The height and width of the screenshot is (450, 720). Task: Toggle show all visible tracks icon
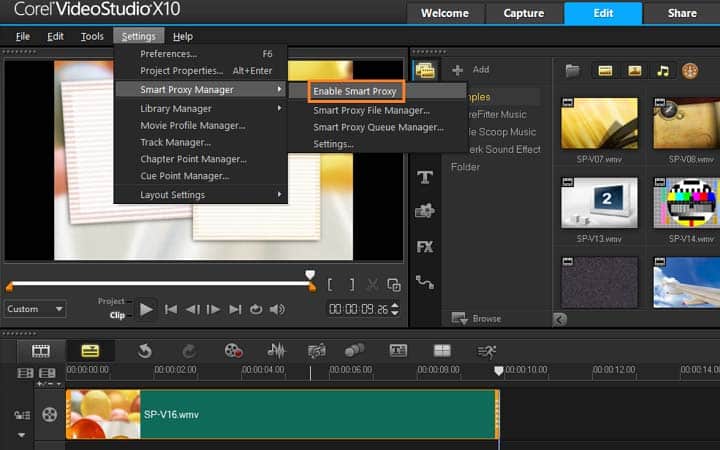(25, 373)
